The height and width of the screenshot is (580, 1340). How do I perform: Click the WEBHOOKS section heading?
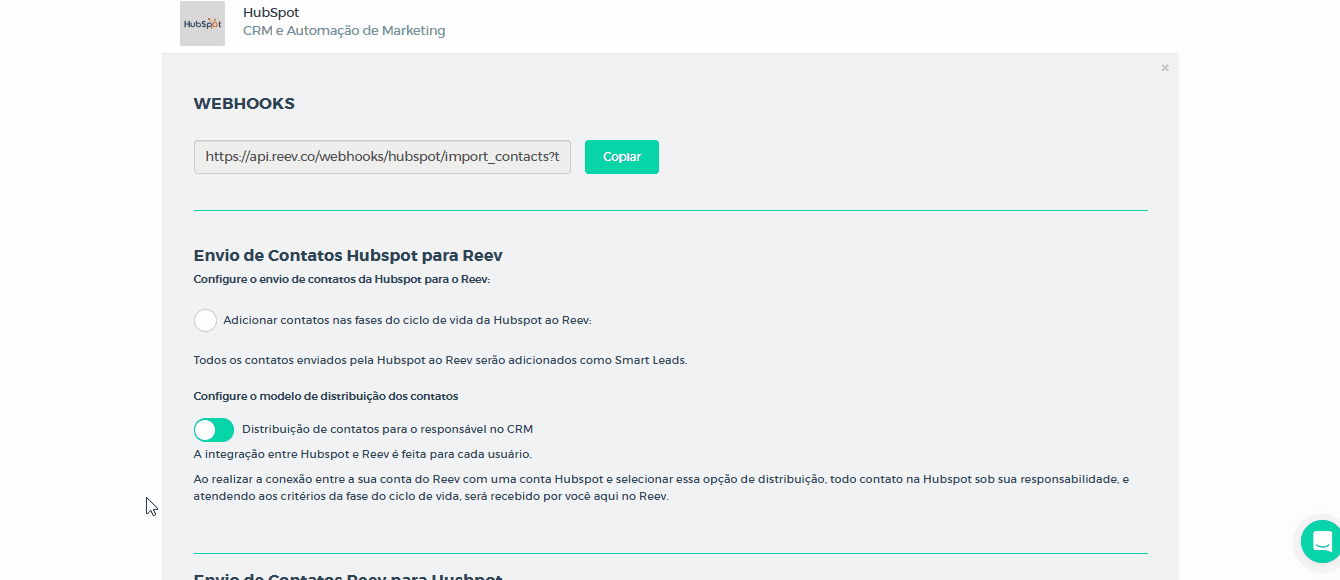click(244, 104)
